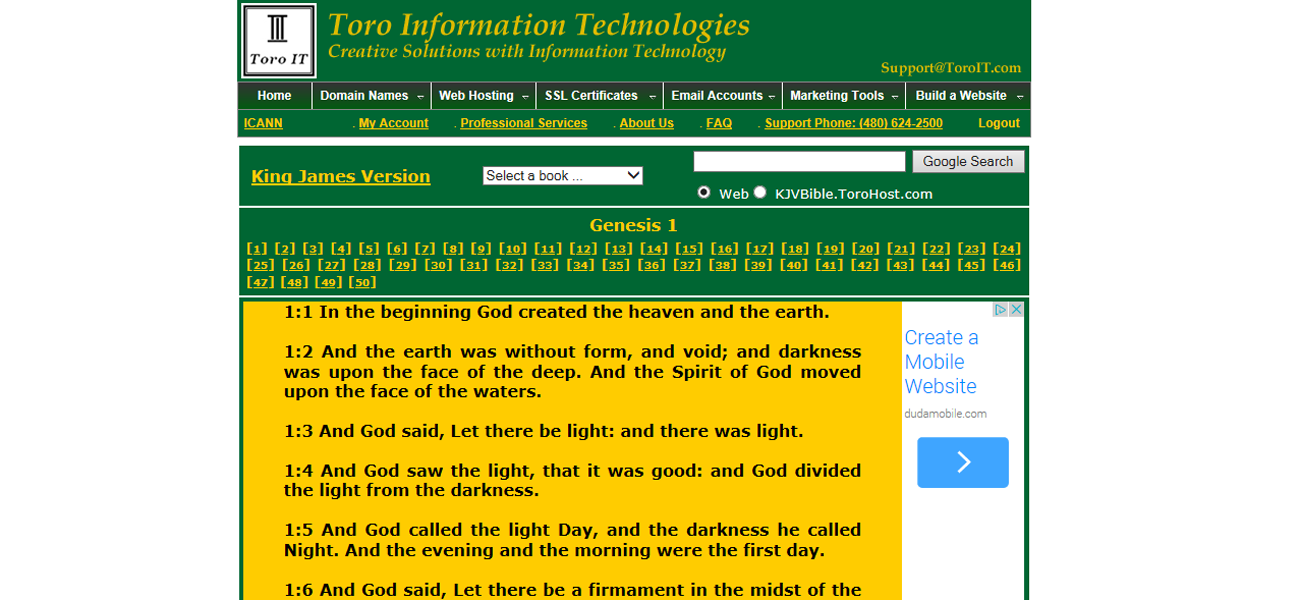1300x600 pixels.
Task: Open chapter 46 link
Action: pos(1007,265)
